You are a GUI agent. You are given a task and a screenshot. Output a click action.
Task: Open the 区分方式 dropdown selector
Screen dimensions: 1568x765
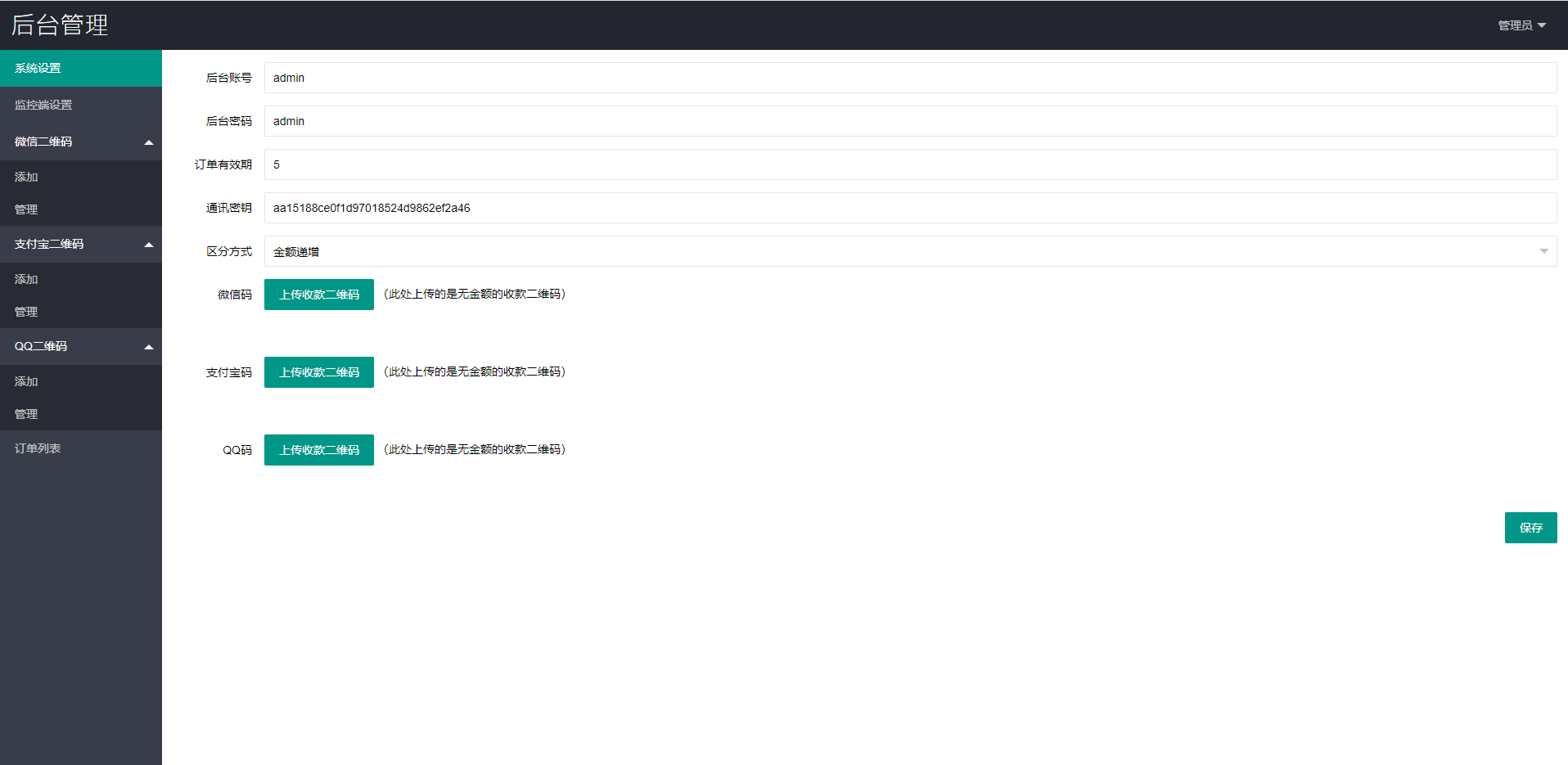click(910, 251)
